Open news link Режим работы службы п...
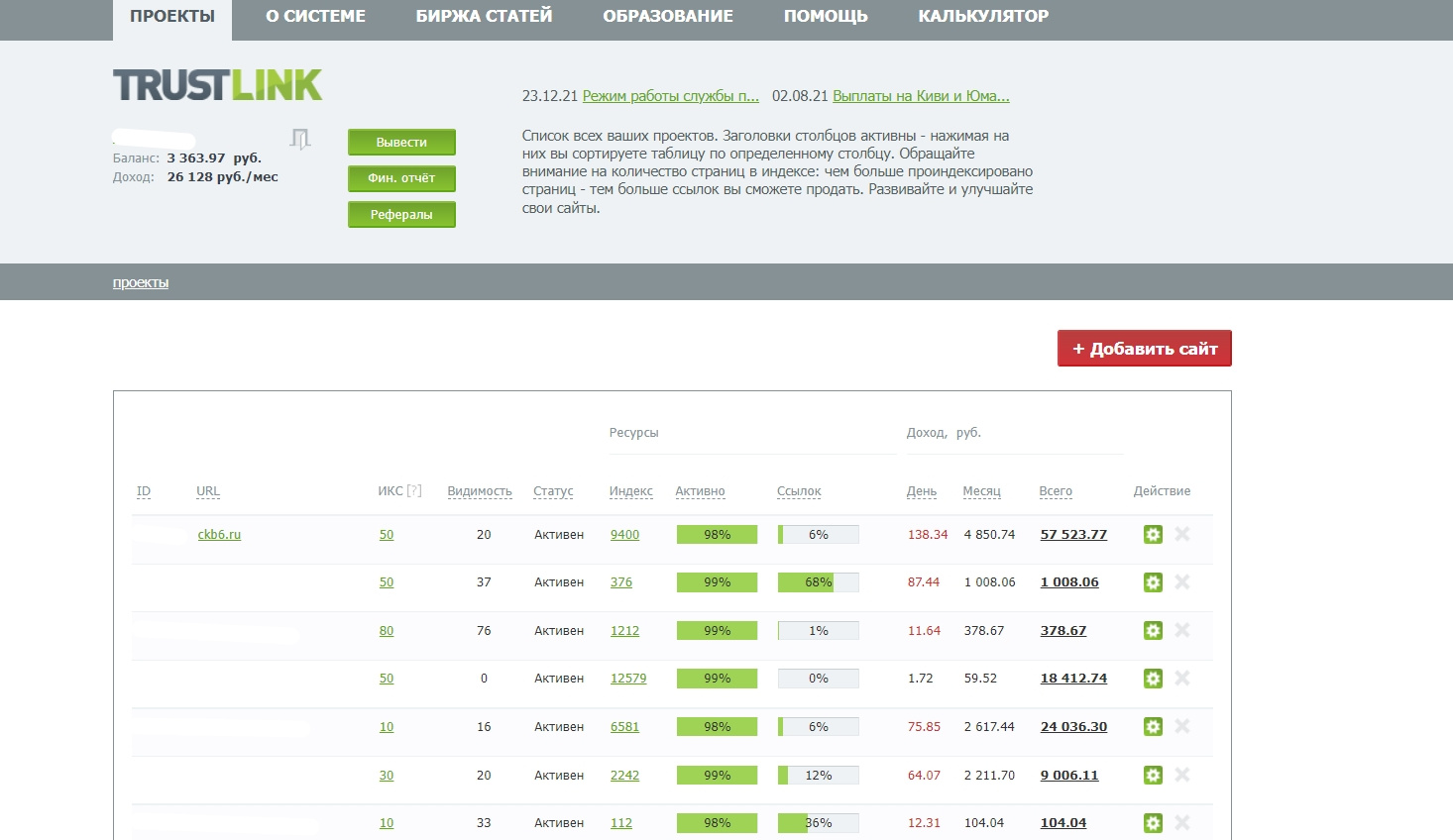Image resolution: width=1453 pixels, height=840 pixels. click(x=671, y=96)
